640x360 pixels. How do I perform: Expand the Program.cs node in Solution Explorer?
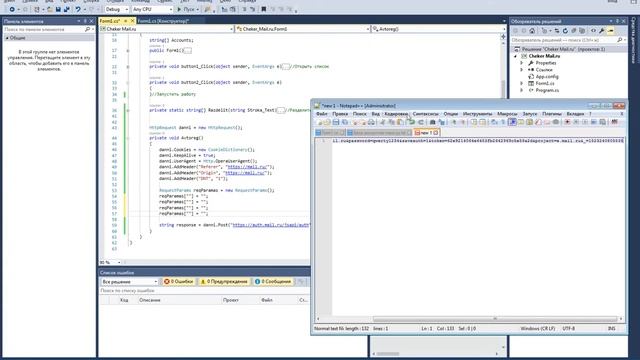[x=521, y=90]
